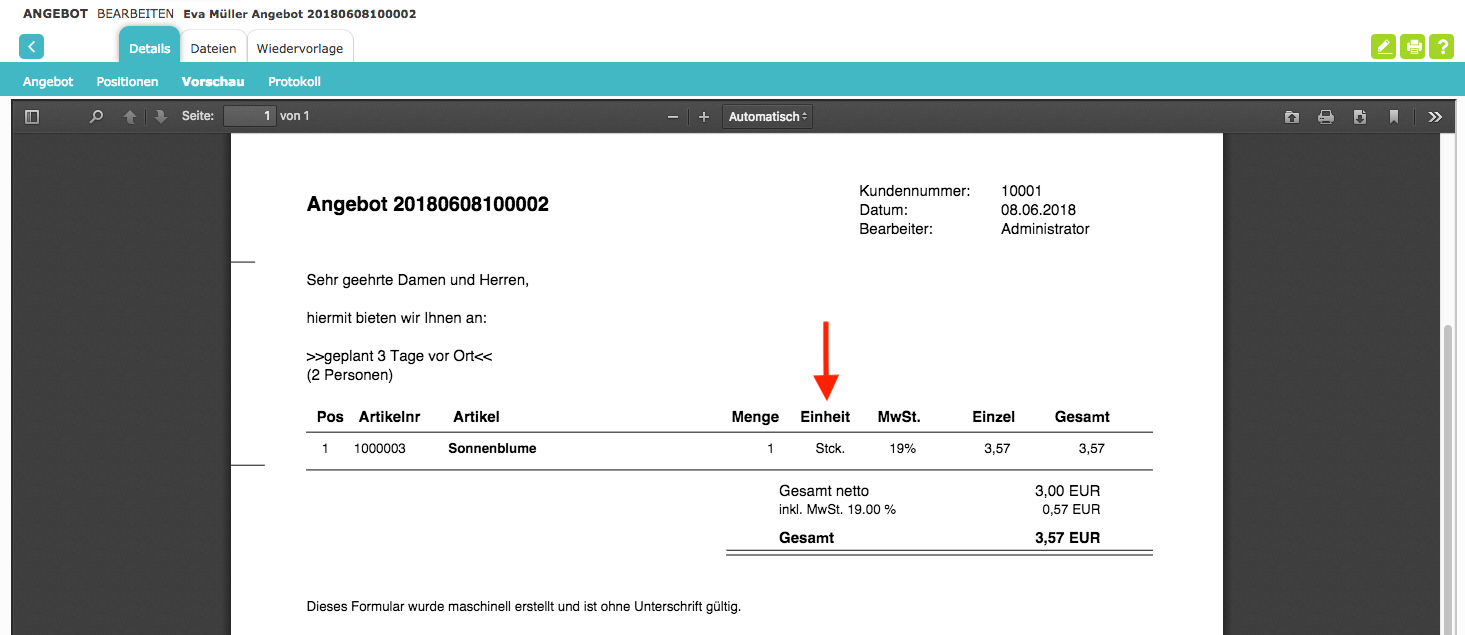Click the 'hiermit bieten wir Ihnen an:' line
This screenshot has height=635, width=1465.
[397, 319]
